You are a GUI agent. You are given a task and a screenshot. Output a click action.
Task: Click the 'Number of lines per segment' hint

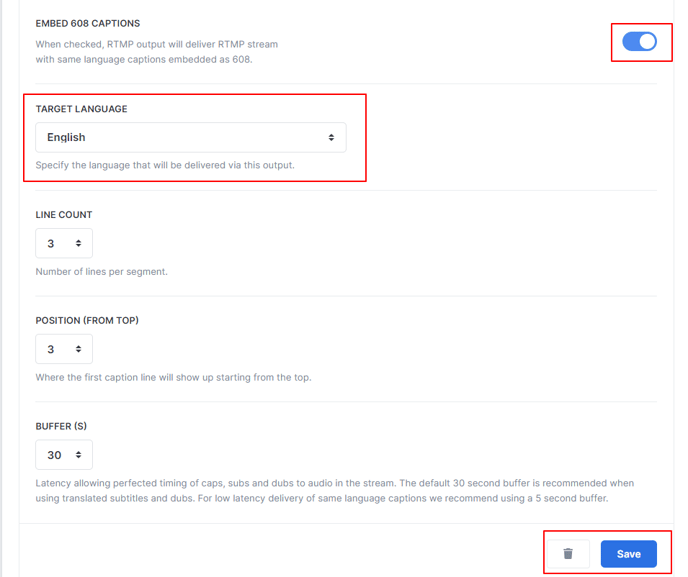pos(101,272)
